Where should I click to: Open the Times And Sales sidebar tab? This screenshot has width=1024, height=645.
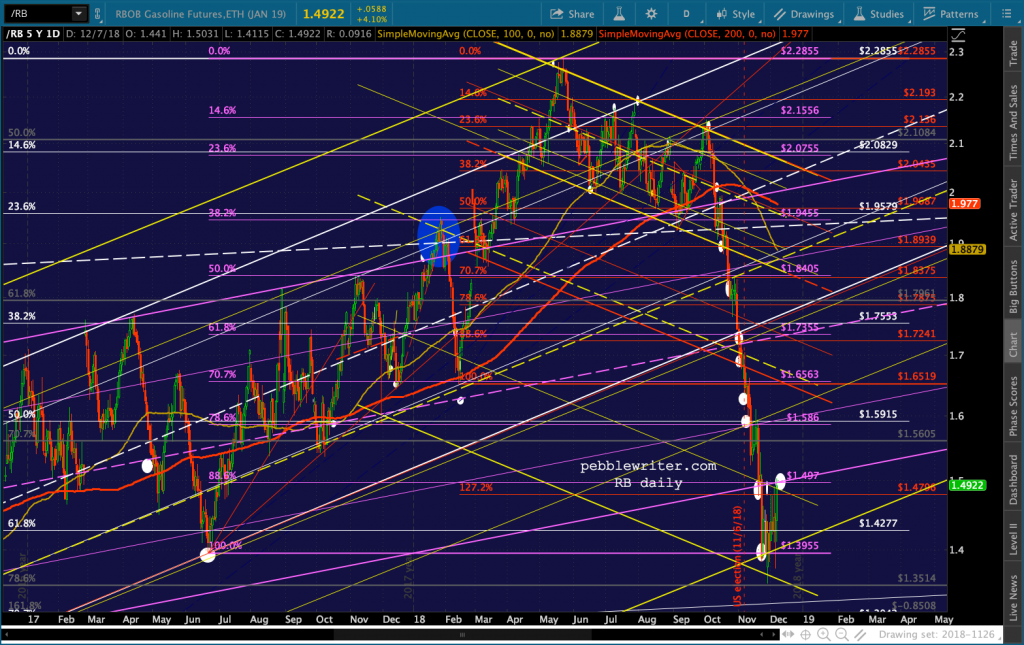tap(1013, 123)
